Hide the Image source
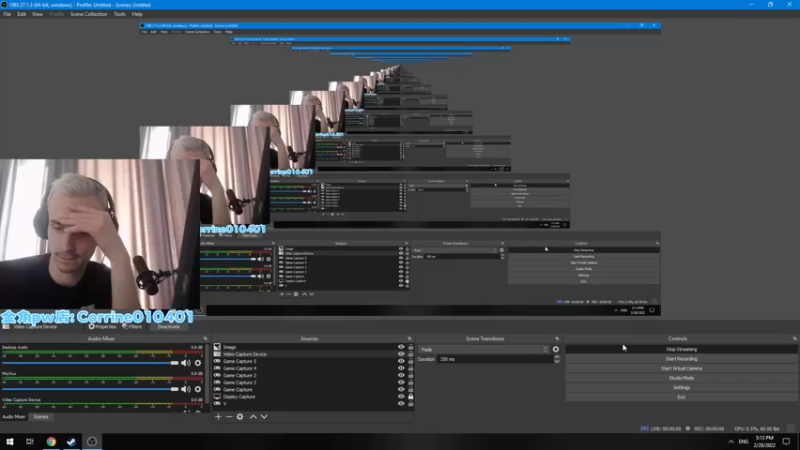Screen dimensions: 800x450 [x=401, y=347]
